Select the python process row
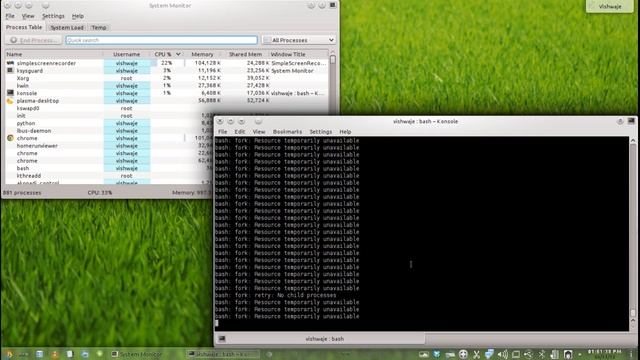640x360 pixels. 109,123
